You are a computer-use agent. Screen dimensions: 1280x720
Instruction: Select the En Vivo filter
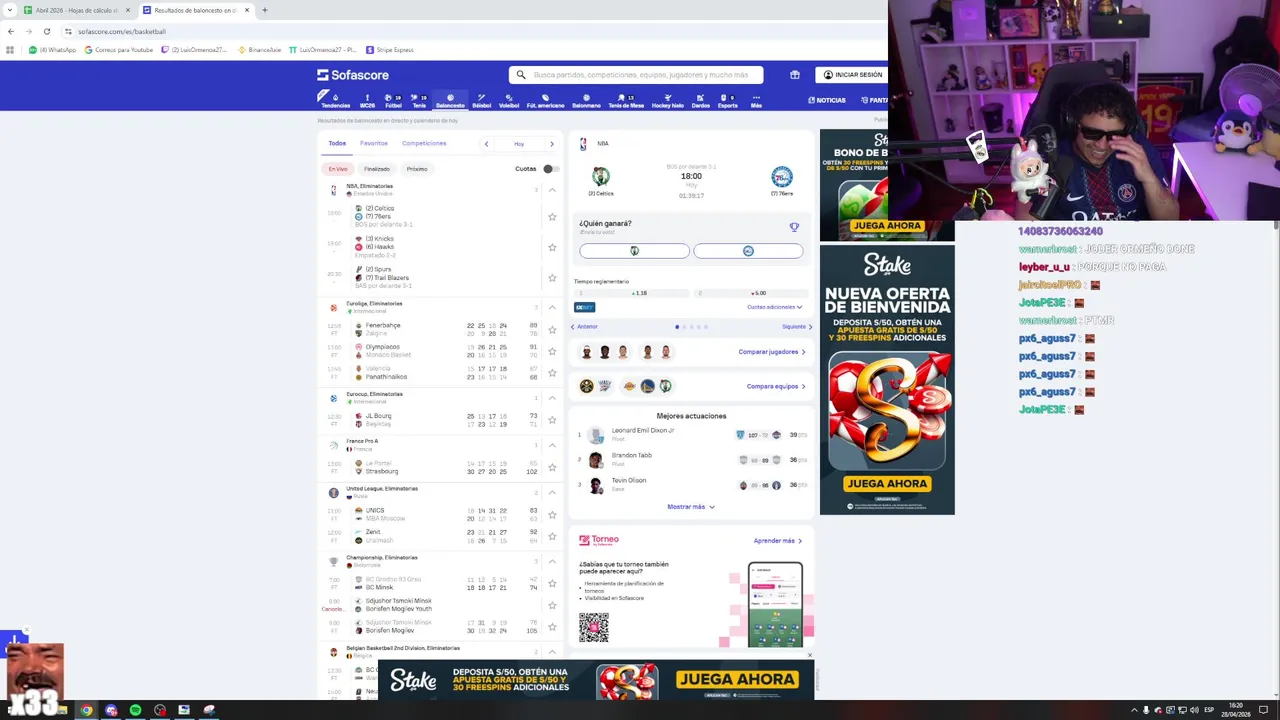pyautogui.click(x=338, y=169)
